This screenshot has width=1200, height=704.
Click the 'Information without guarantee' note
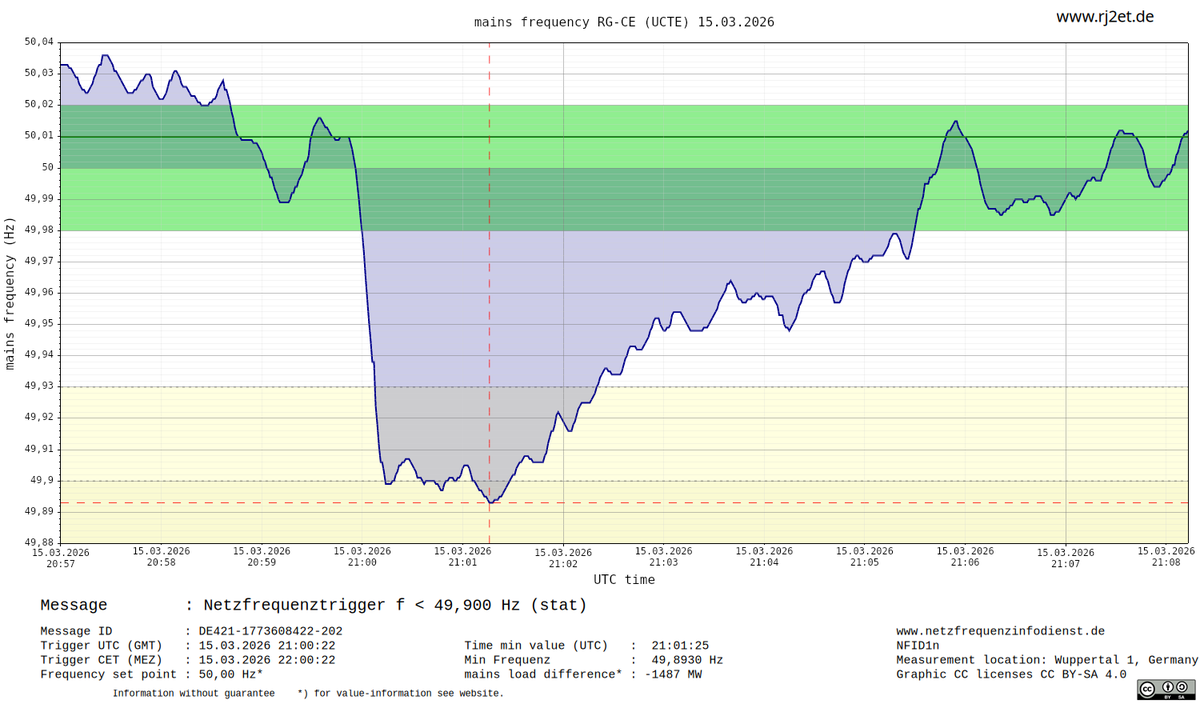(193, 693)
